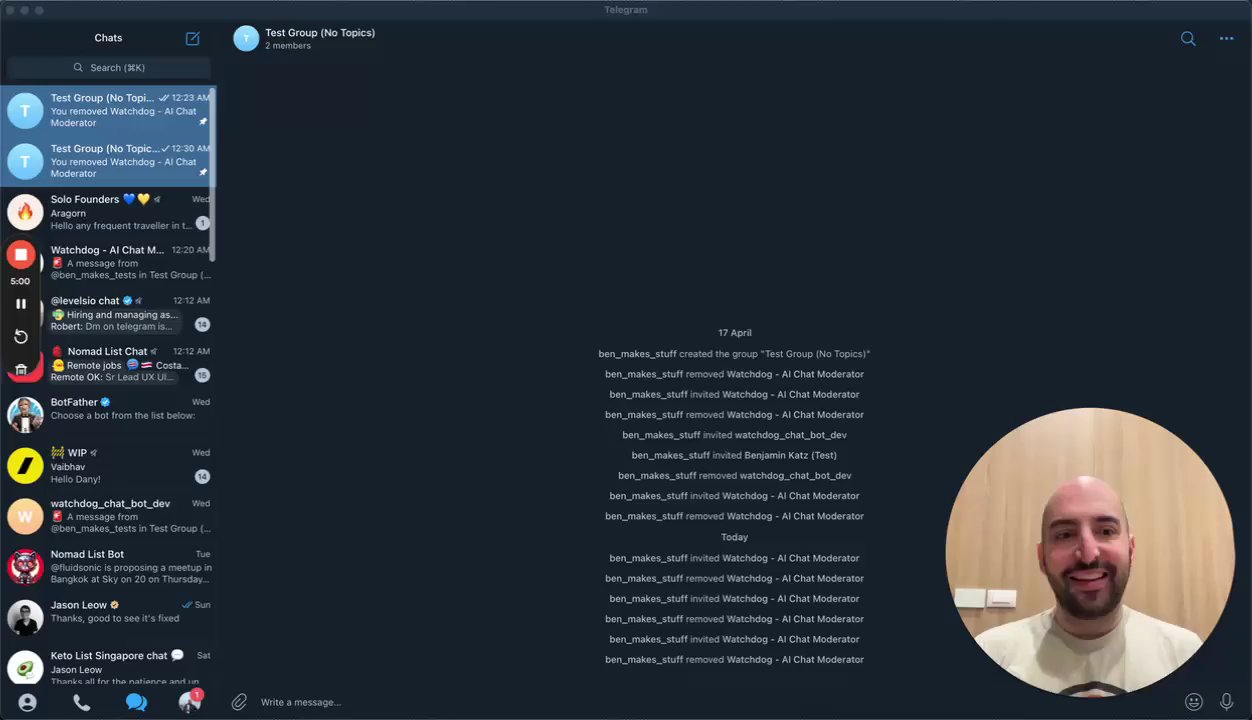Viewport: 1252px width, 720px height.
Task: Click pin icon on 12:30 AM Test Group
Action: [x=203, y=172]
